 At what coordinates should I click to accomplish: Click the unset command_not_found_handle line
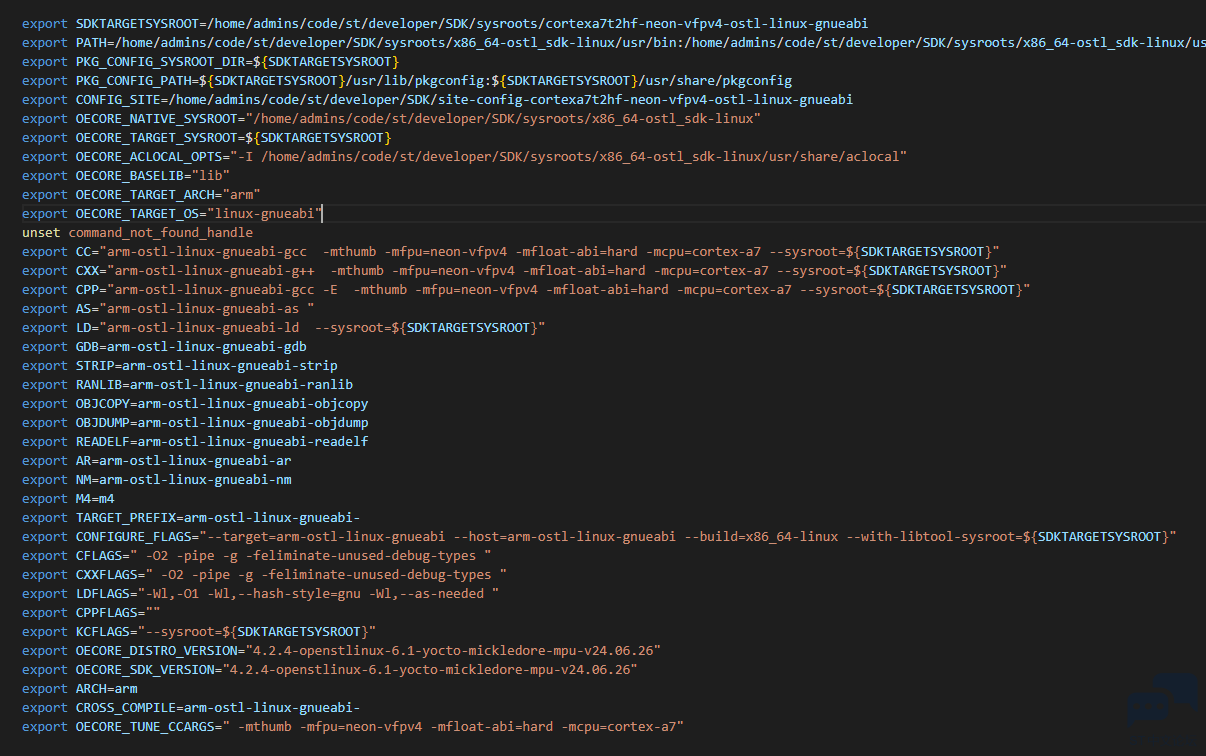138,233
